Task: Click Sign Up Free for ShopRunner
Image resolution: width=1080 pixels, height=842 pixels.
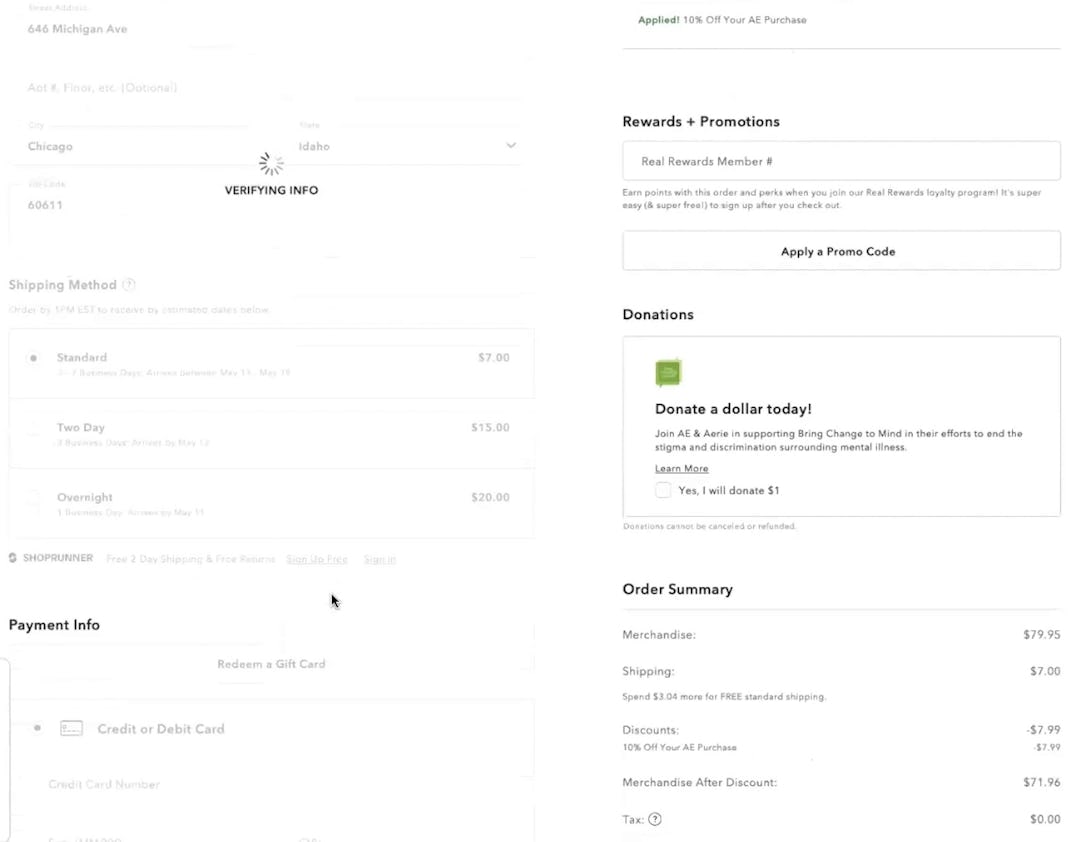Action: pyautogui.click(x=317, y=559)
